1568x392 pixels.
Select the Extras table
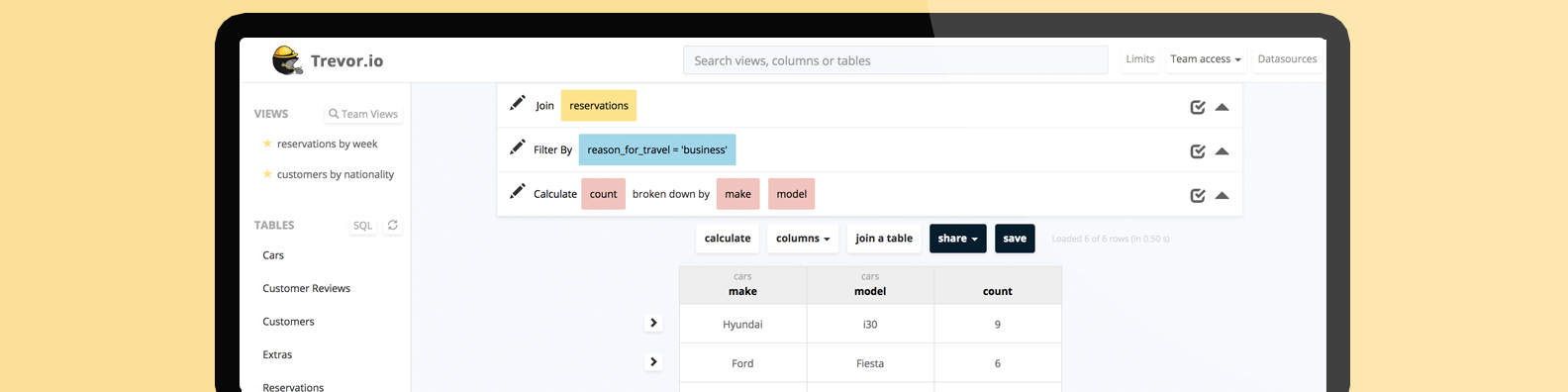277,354
